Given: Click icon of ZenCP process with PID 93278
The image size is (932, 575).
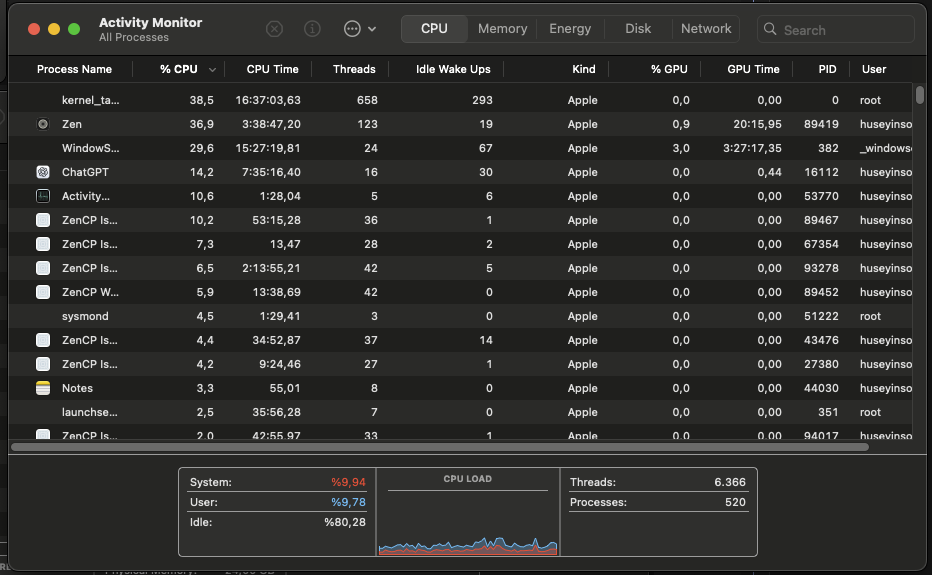Looking at the screenshot, I should [43, 268].
